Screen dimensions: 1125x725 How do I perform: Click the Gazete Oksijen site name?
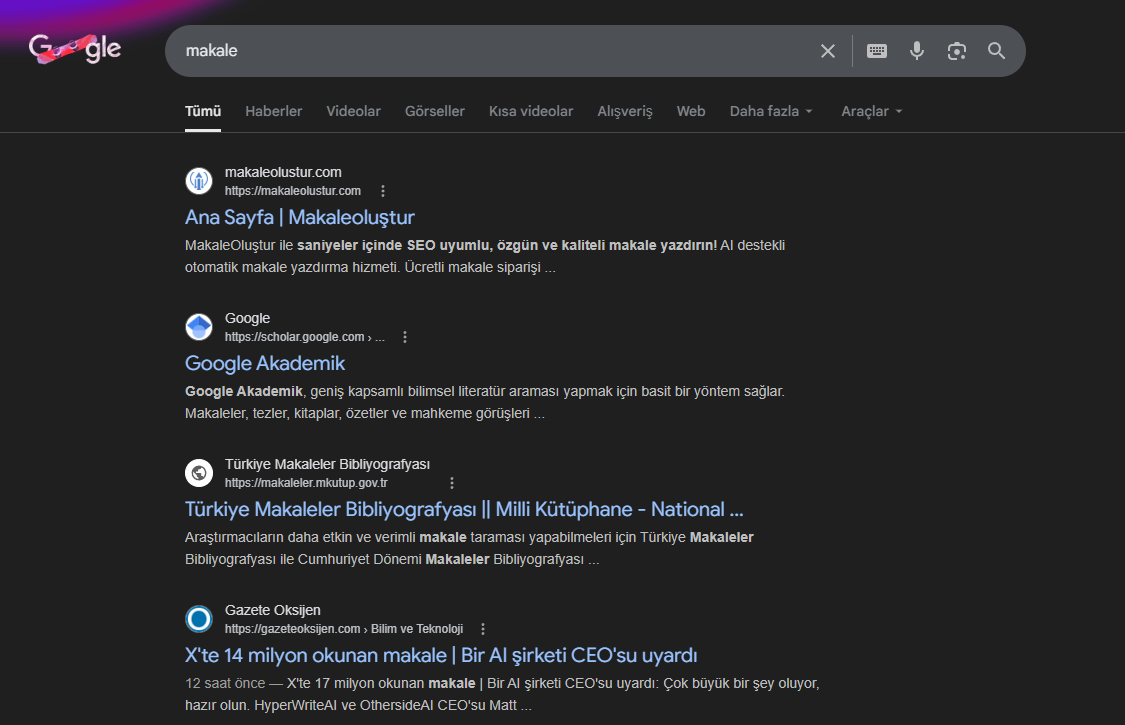pos(273,610)
